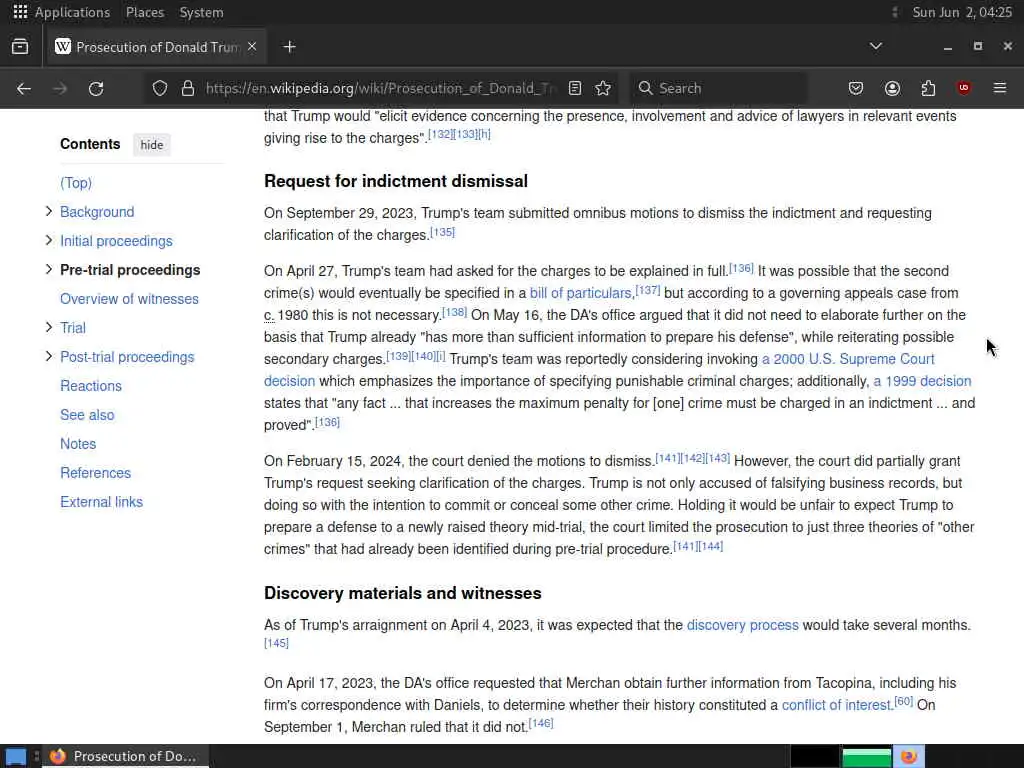Open the discovery process link
This screenshot has height=768, width=1024.
pos(743,625)
